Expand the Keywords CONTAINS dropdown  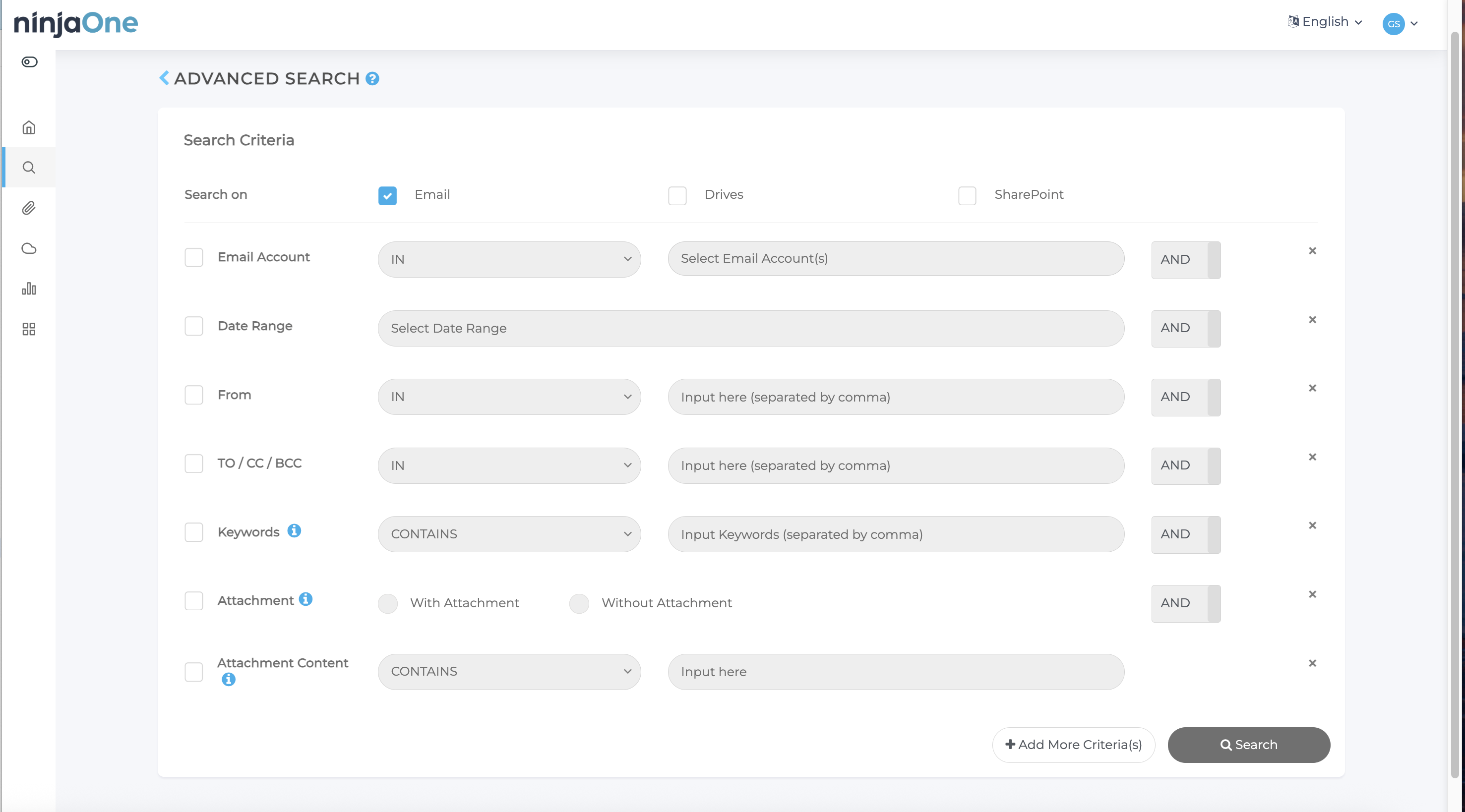tap(509, 534)
